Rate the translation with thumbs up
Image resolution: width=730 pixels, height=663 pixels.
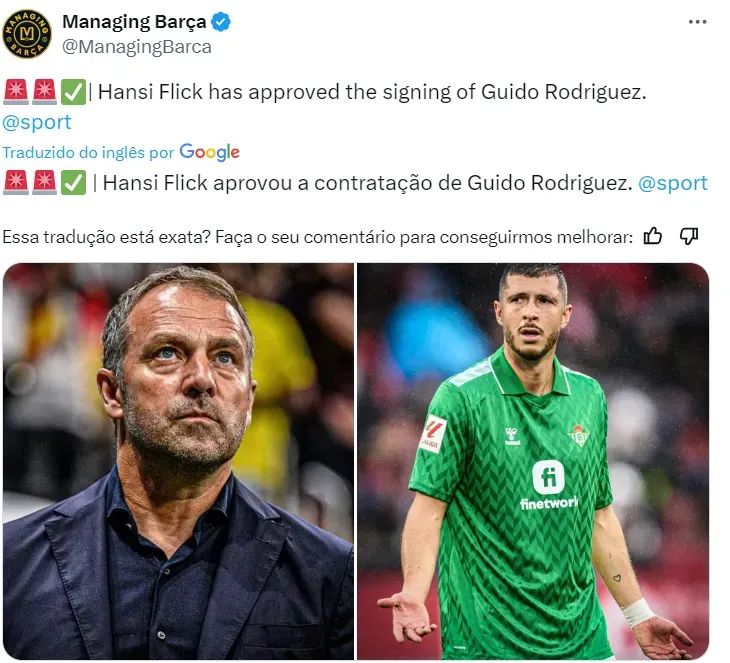coord(653,236)
